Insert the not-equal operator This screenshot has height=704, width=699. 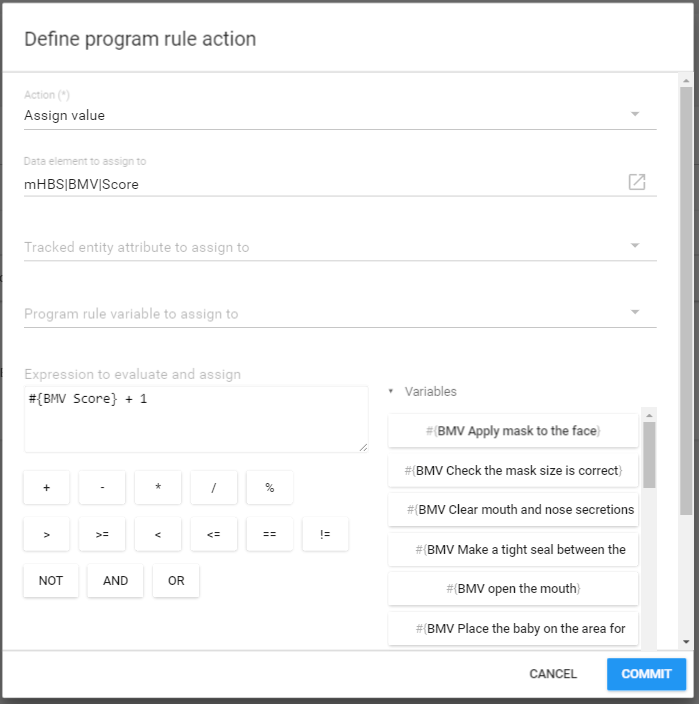[325, 534]
